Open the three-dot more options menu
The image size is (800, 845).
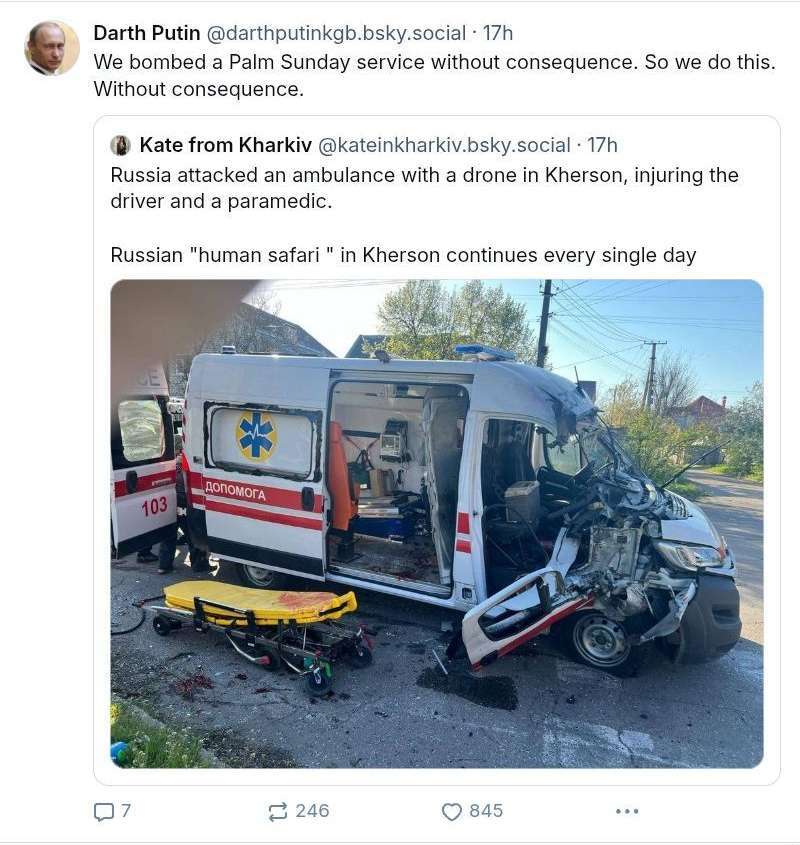tap(627, 811)
